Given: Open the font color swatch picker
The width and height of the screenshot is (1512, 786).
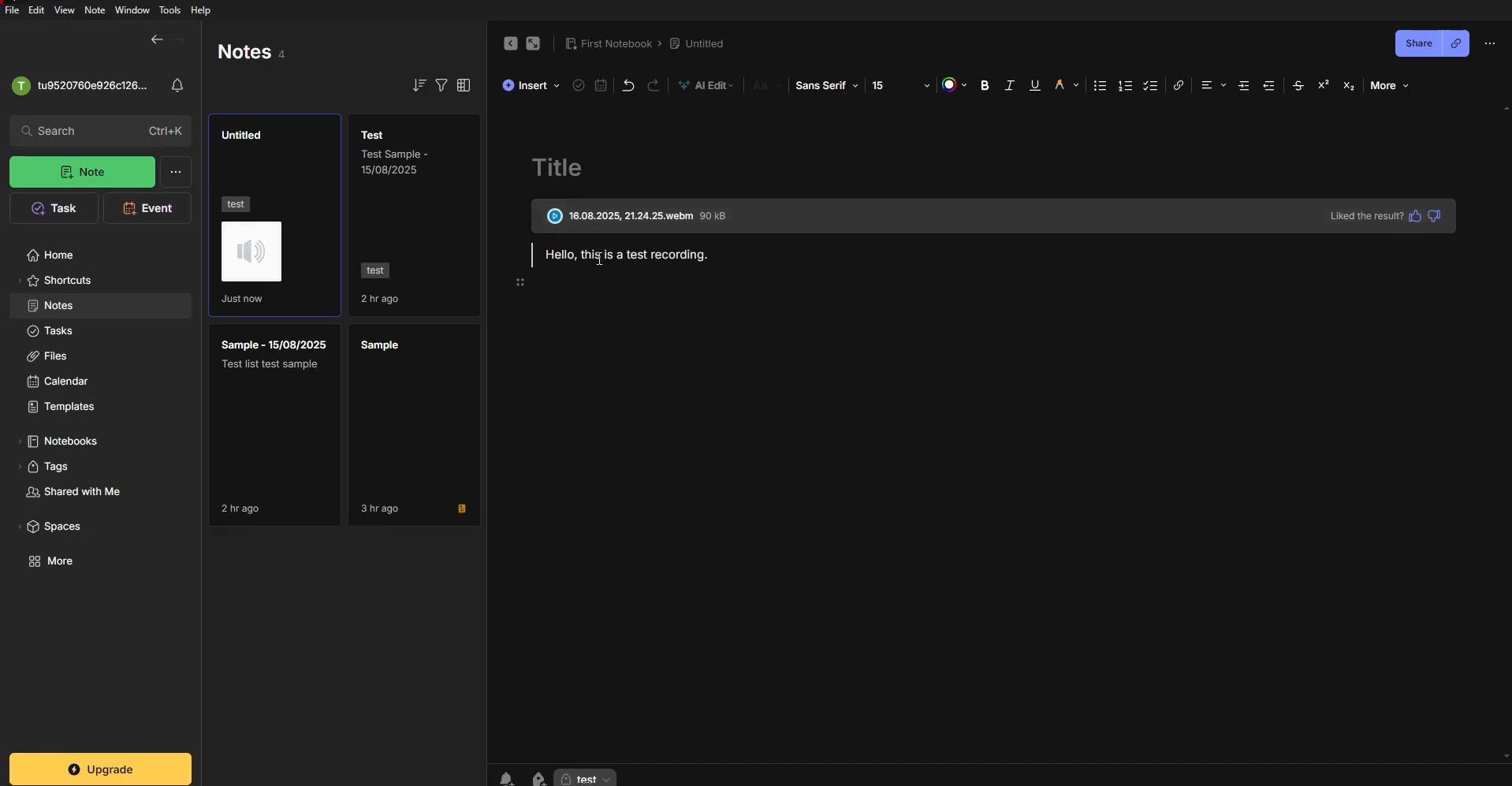Looking at the screenshot, I should pyautogui.click(x=955, y=86).
